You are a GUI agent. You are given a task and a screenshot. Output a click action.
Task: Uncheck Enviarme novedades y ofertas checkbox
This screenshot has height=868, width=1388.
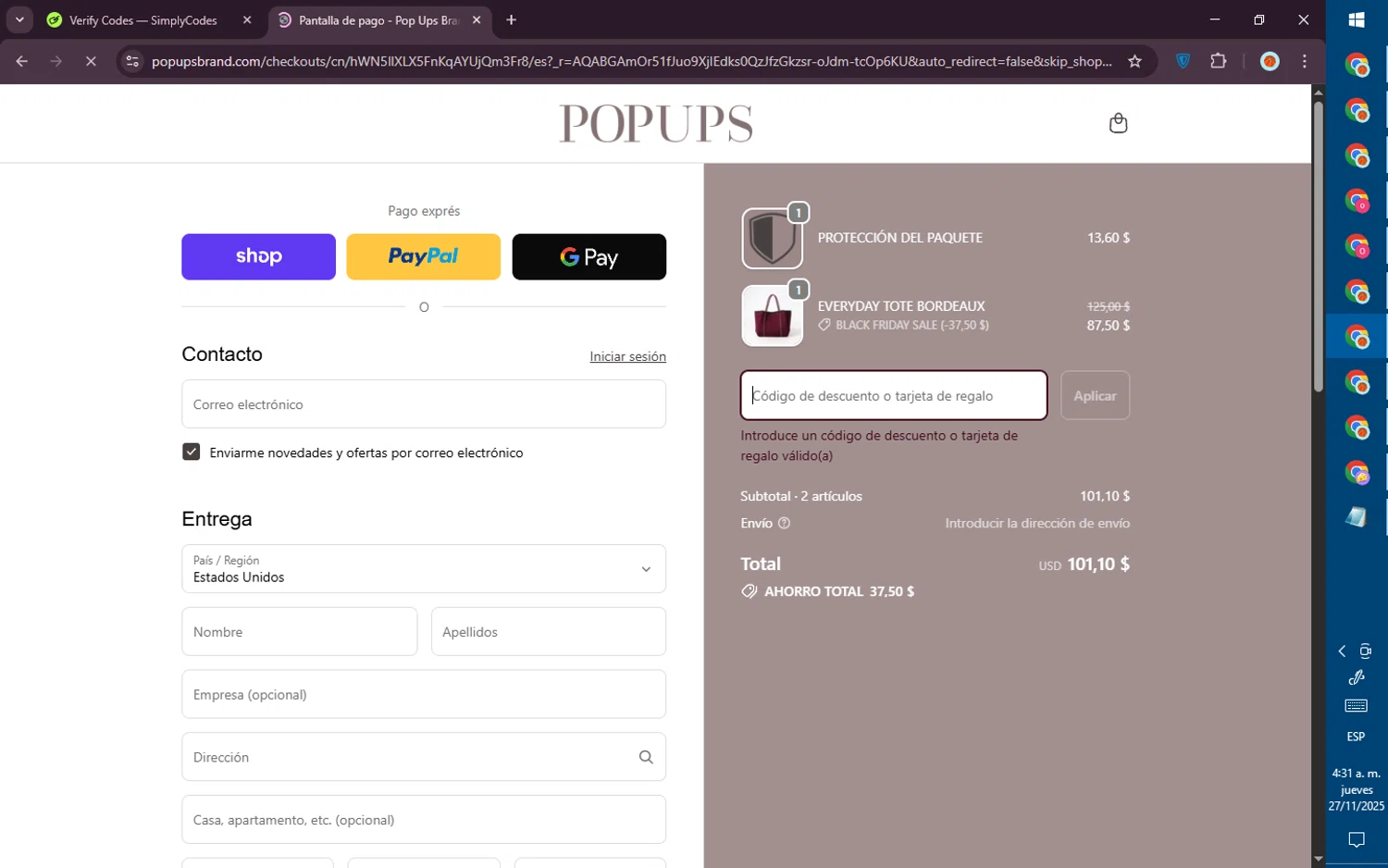192,452
